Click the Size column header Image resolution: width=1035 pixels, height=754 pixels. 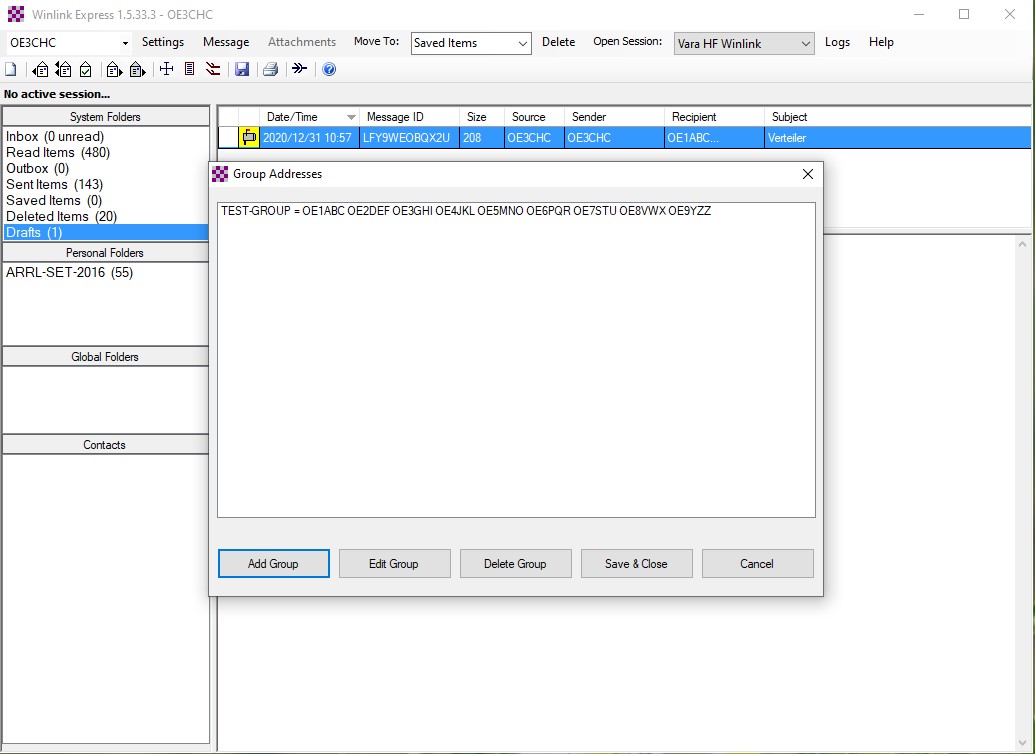click(482, 117)
